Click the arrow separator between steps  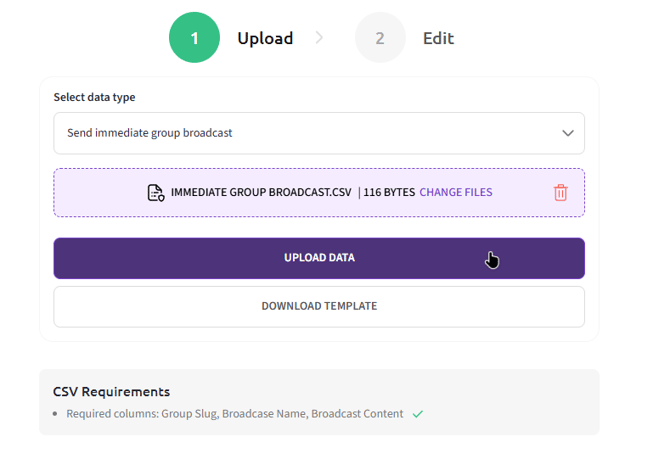pos(319,38)
